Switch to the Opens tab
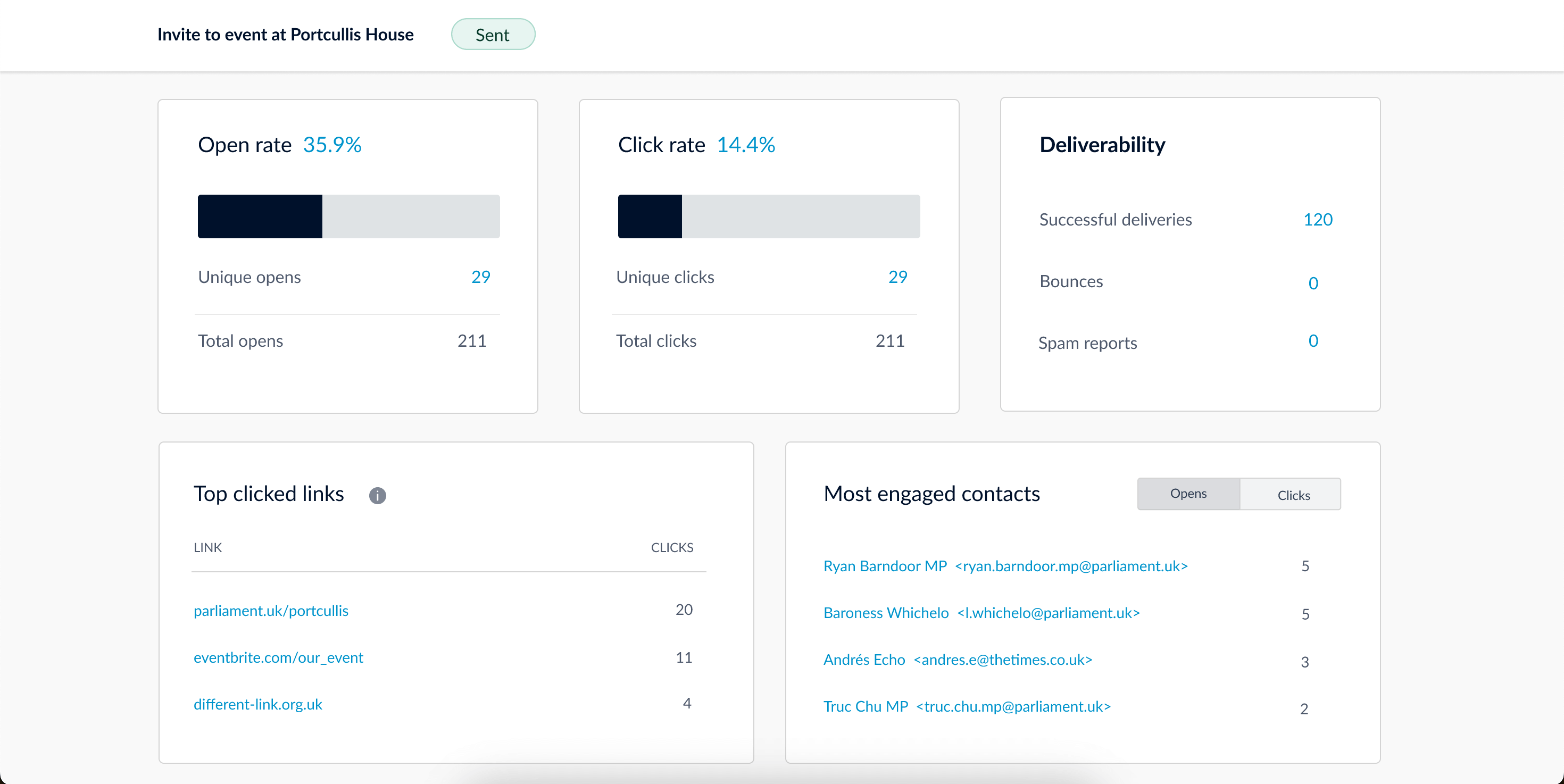Viewport: 1564px width, 784px height. point(1187,494)
